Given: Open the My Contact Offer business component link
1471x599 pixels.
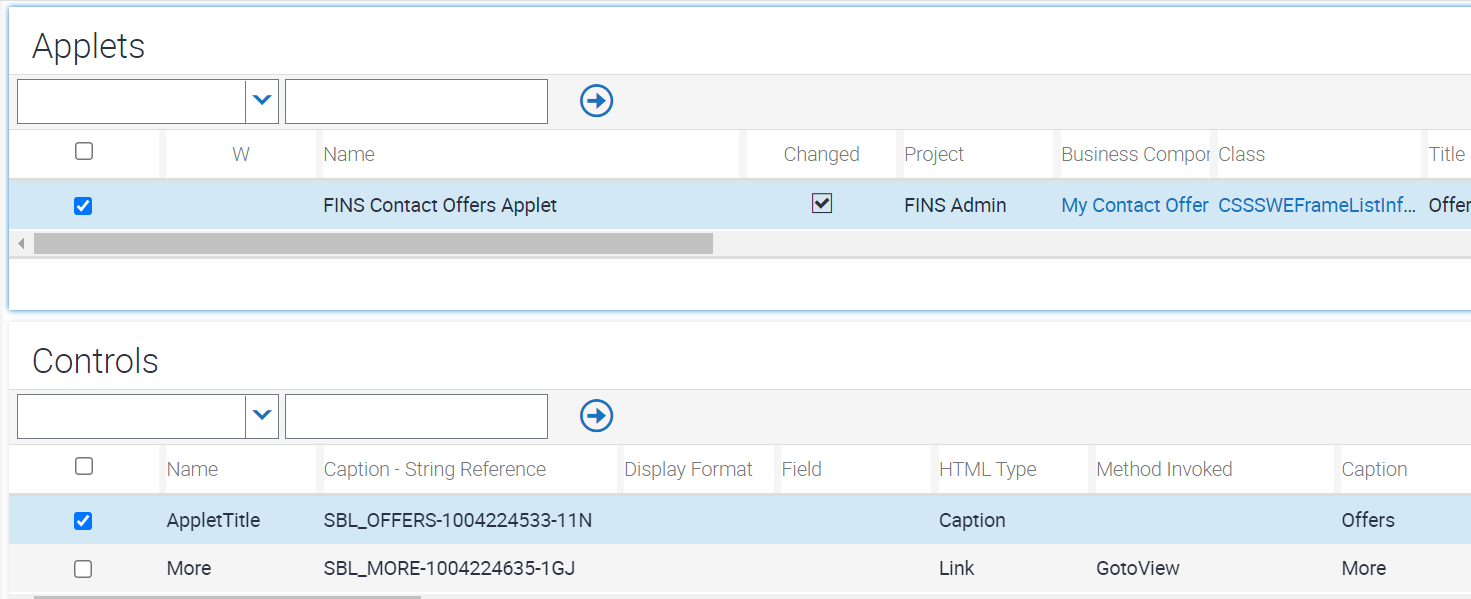Looking at the screenshot, I should pyautogui.click(x=1134, y=205).
